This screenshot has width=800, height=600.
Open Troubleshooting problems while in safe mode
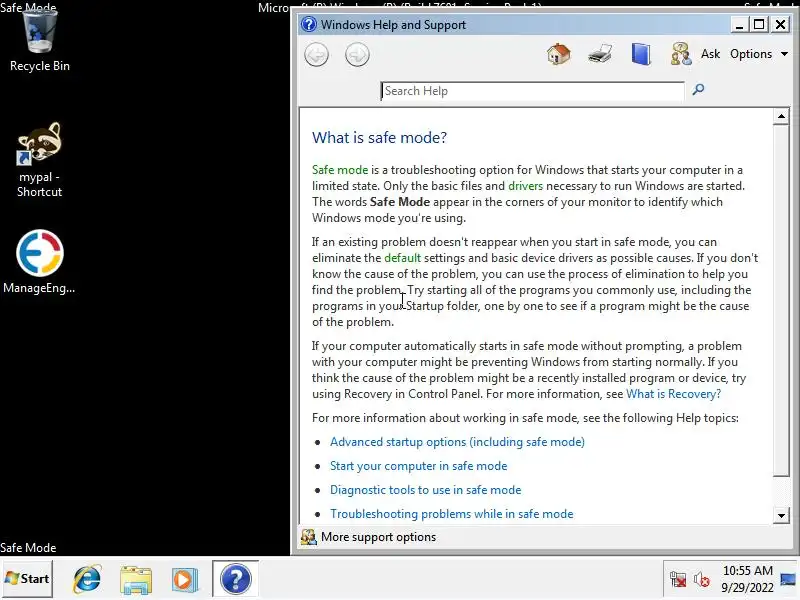coord(452,514)
